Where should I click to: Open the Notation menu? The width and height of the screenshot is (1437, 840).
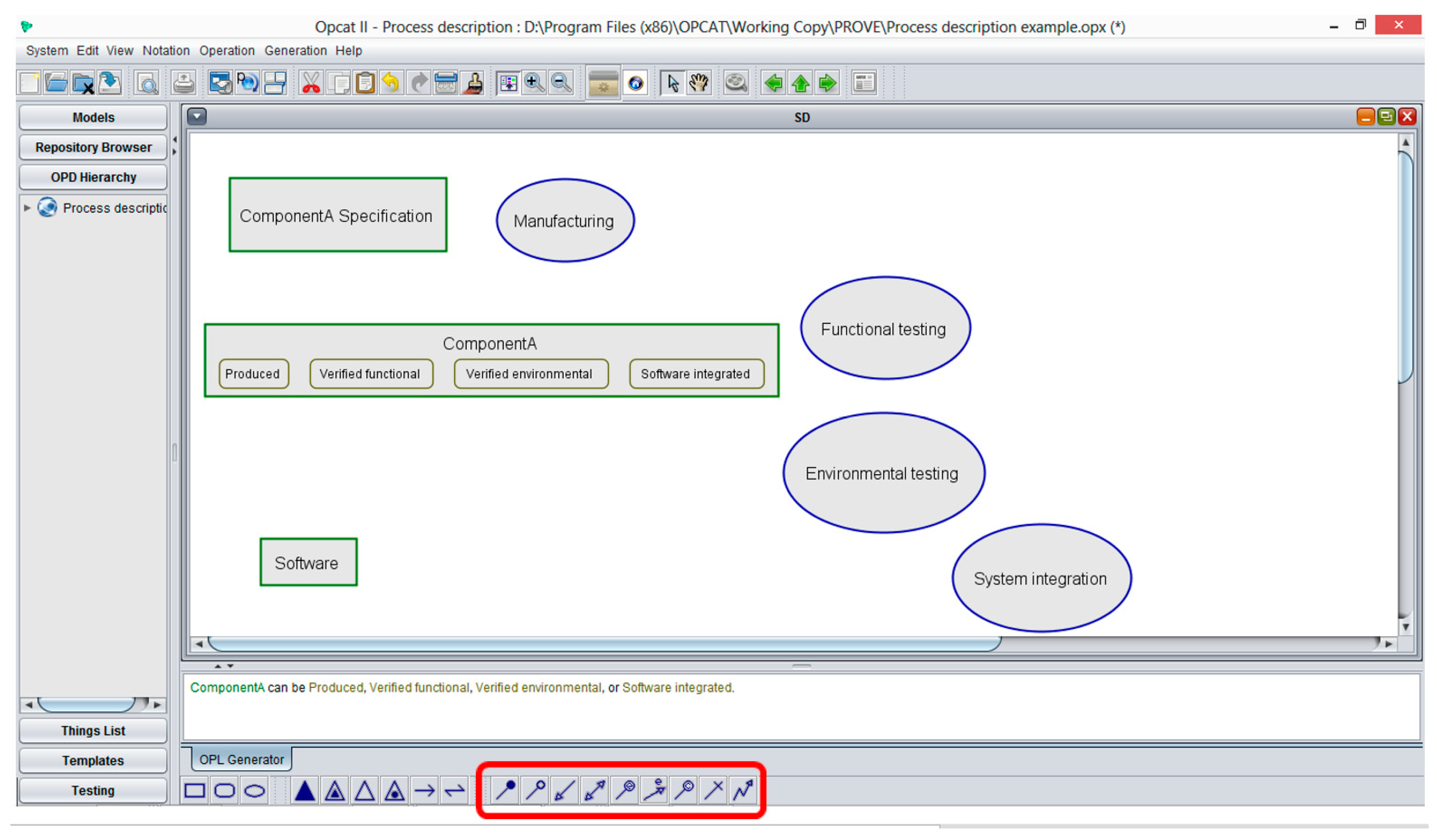click(x=166, y=51)
